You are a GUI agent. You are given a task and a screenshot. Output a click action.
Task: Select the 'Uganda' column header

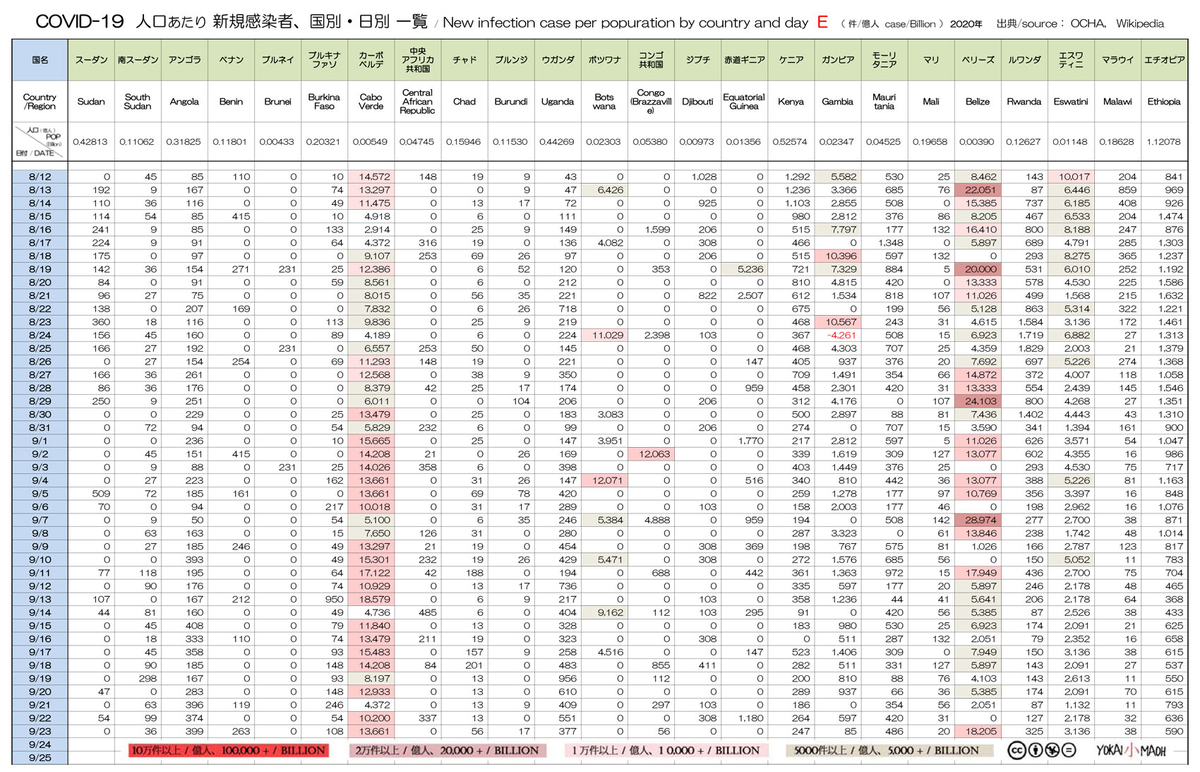(x=557, y=102)
